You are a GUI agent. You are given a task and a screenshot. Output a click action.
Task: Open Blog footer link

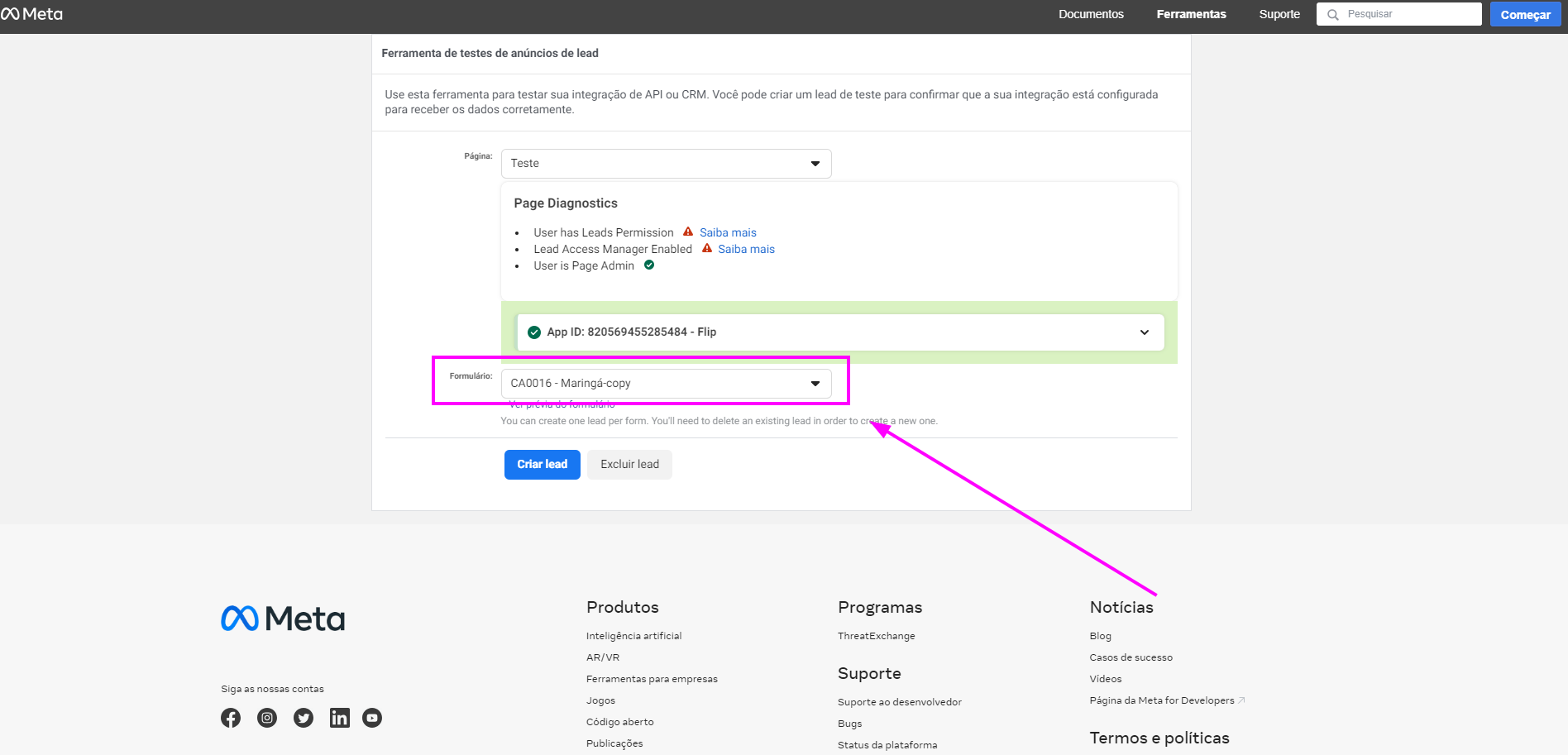(1100, 636)
